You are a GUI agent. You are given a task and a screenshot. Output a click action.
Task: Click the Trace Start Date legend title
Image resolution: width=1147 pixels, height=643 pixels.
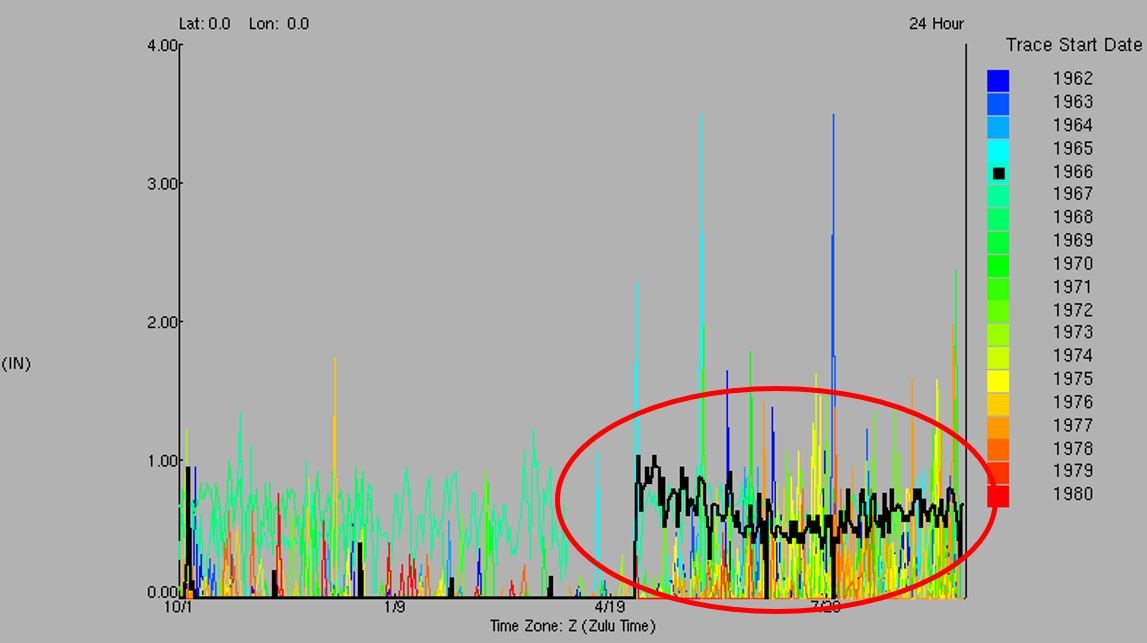[x=1073, y=45]
